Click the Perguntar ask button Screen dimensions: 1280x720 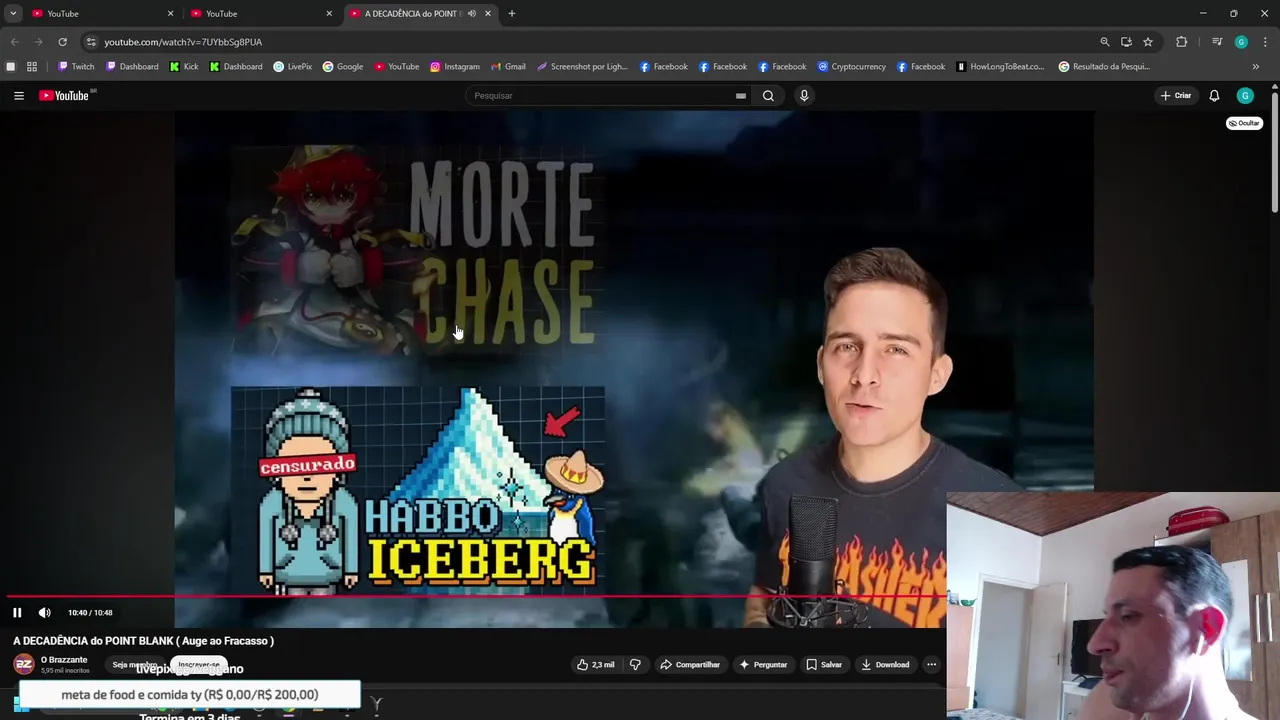click(763, 665)
